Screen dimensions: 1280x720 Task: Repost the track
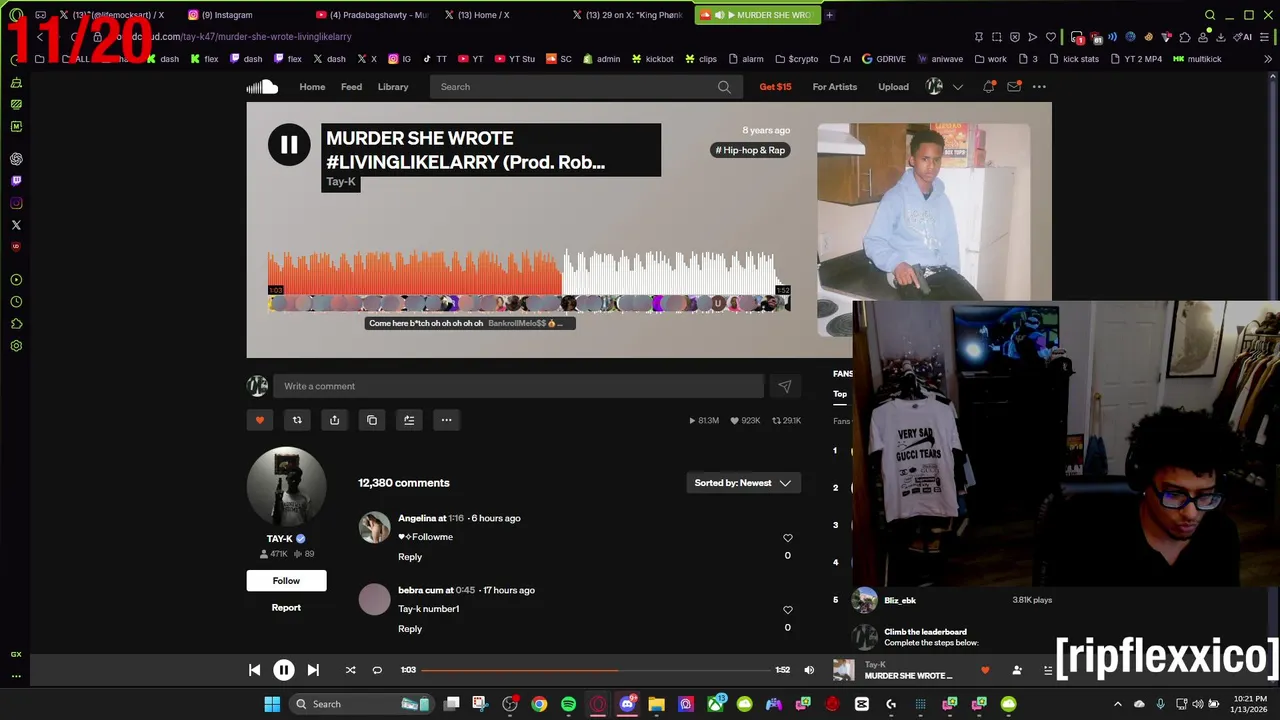point(297,420)
